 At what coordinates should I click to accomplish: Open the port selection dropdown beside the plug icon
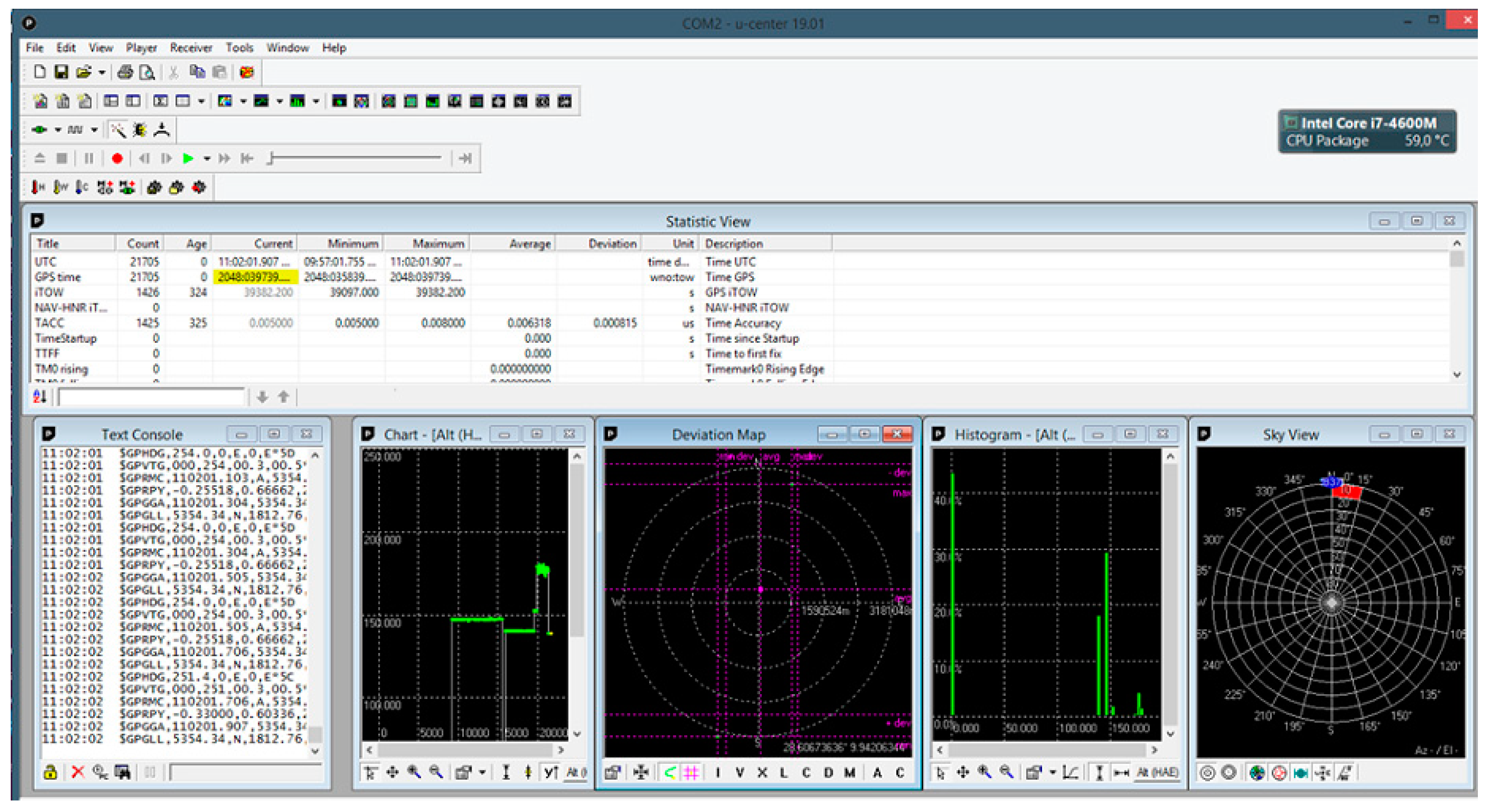pyautogui.click(x=58, y=130)
